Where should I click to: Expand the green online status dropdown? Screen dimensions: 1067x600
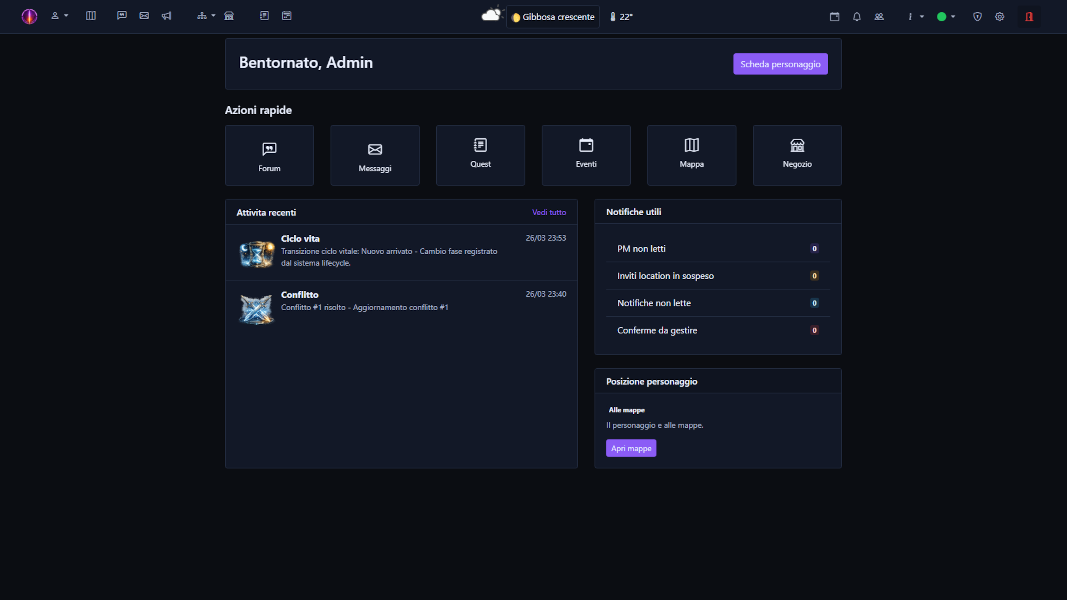point(946,17)
